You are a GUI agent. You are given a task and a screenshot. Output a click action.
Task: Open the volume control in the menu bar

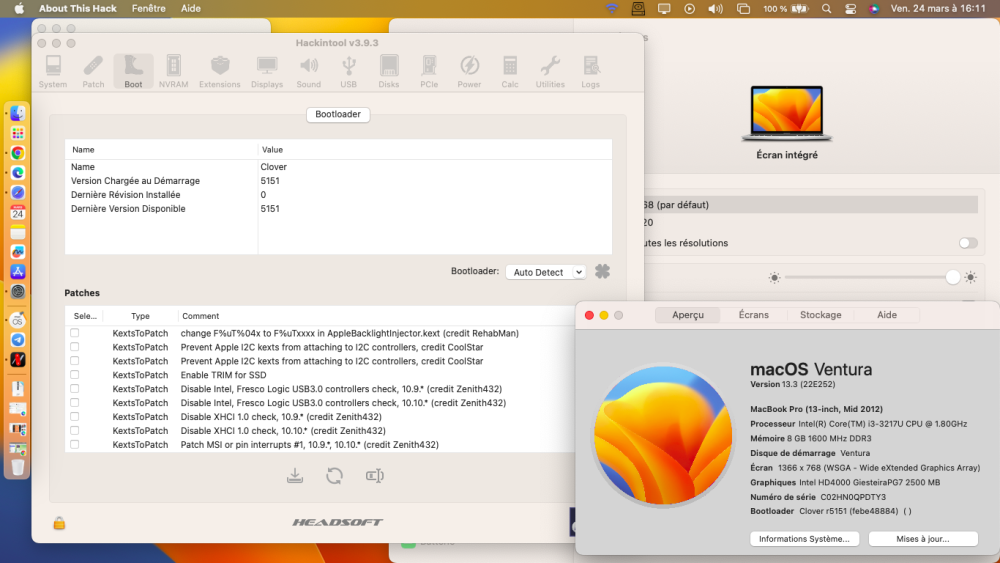pyautogui.click(x=716, y=9)
